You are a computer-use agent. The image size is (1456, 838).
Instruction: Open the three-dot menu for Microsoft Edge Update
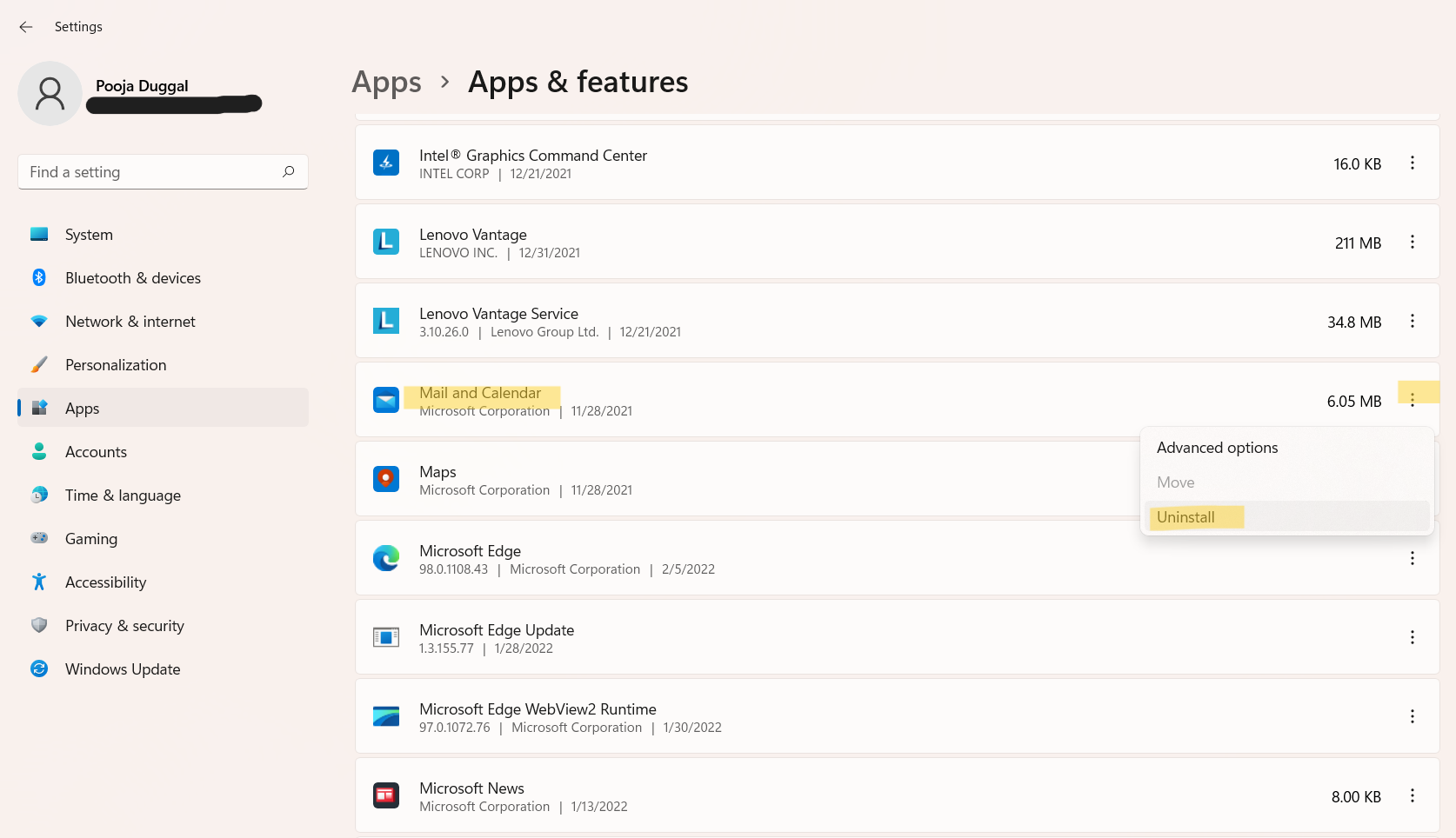pyautogui.click(x=1413, y=637)
